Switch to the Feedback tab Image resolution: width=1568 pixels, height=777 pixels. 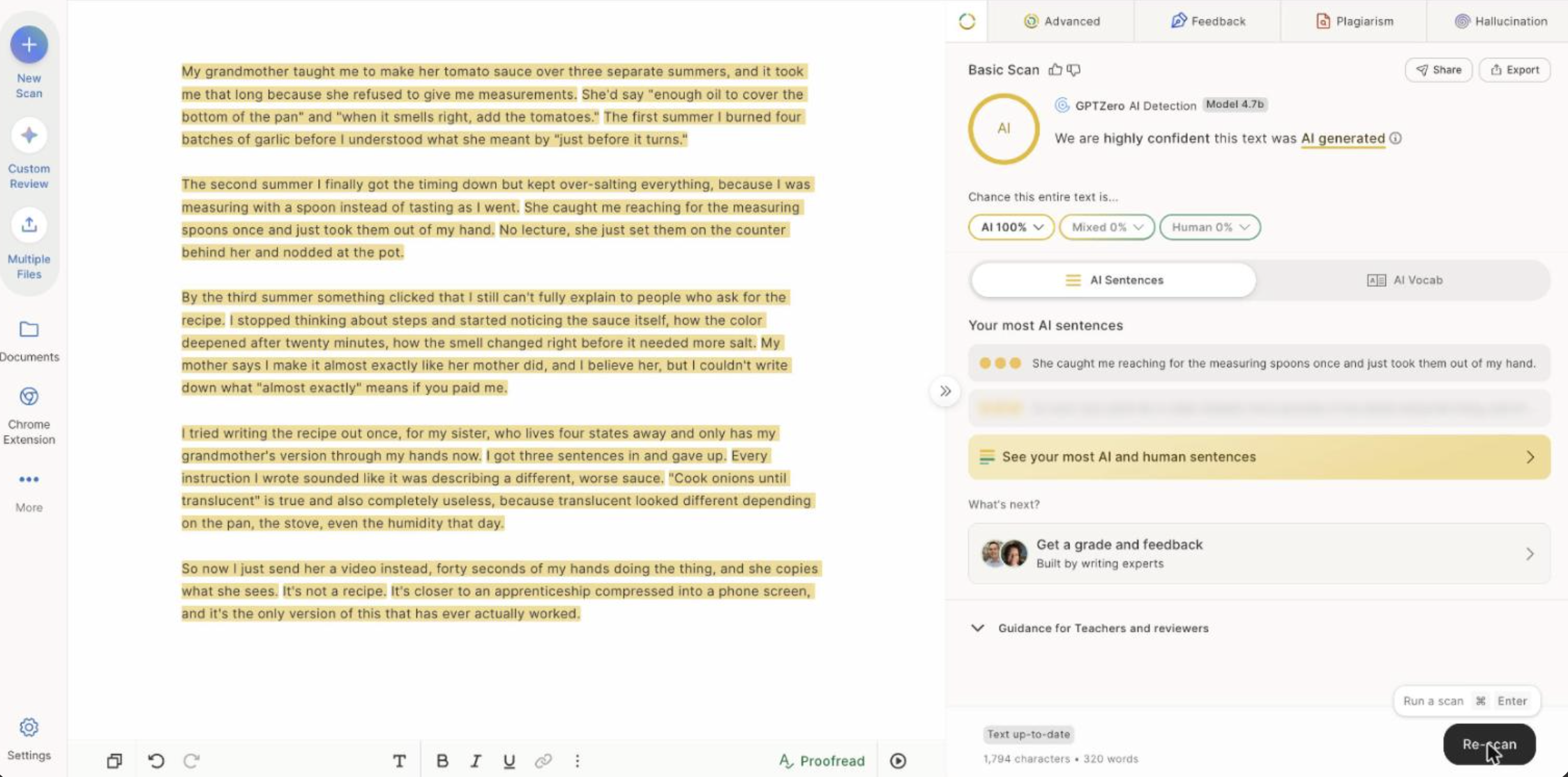point(1208,21)
